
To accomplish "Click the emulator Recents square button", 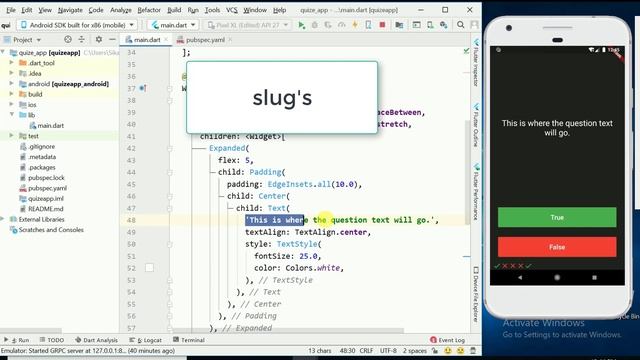I will pos(594,277).
